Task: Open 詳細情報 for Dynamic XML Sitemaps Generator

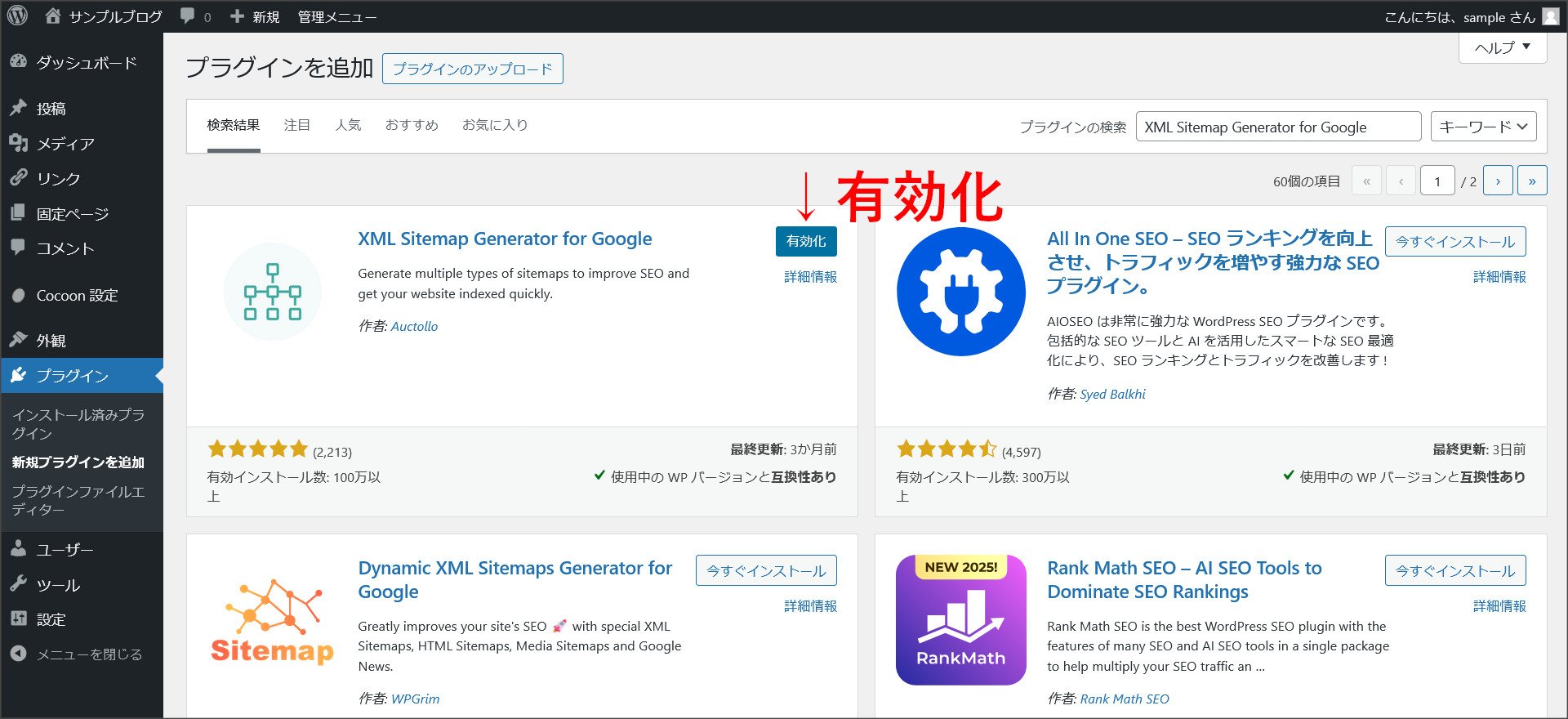Action: (x=810, y=606)
